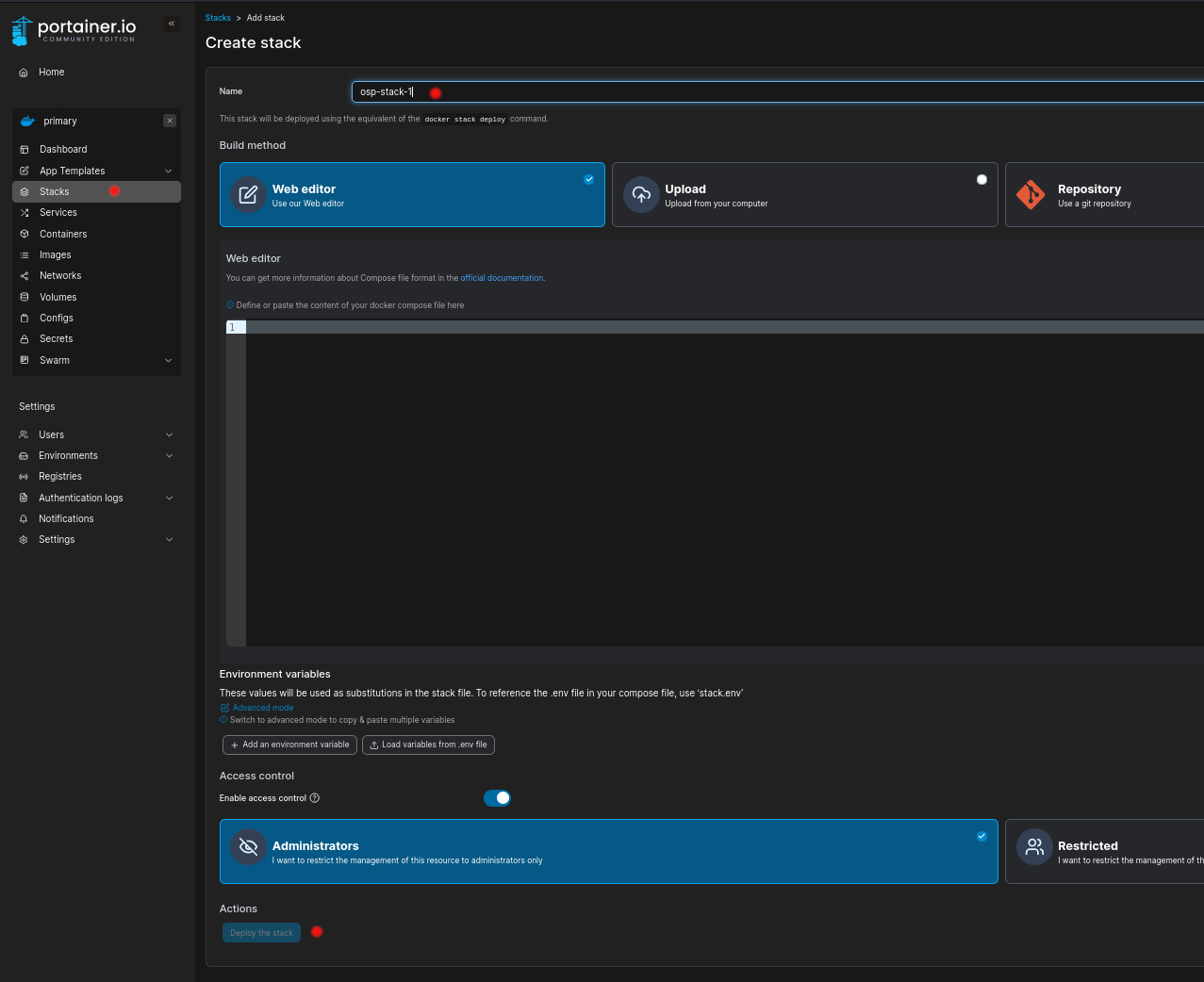Click the Registries radio icon
Screen dimensions: 1204x982
24,477
